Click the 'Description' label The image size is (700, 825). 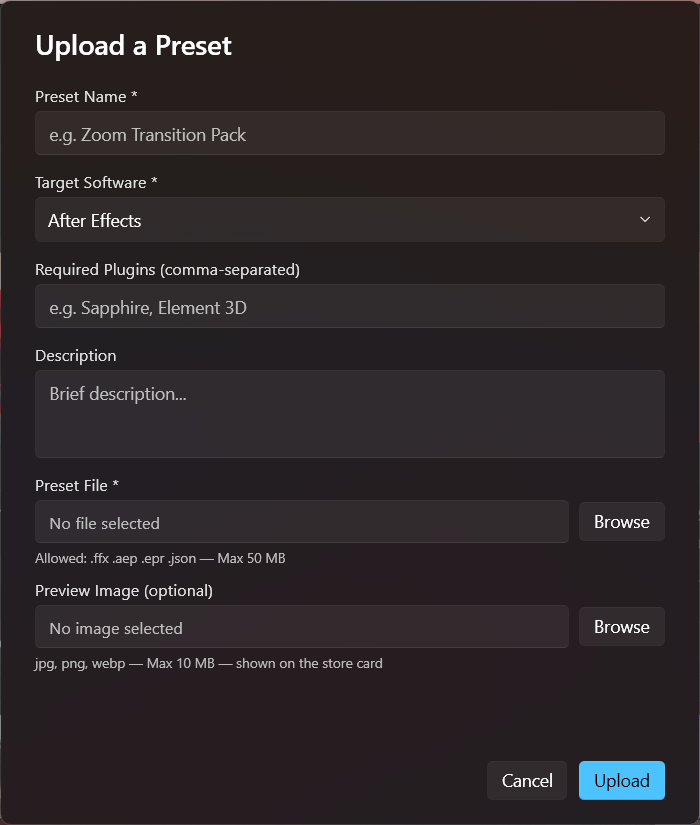tap(76, 356)
